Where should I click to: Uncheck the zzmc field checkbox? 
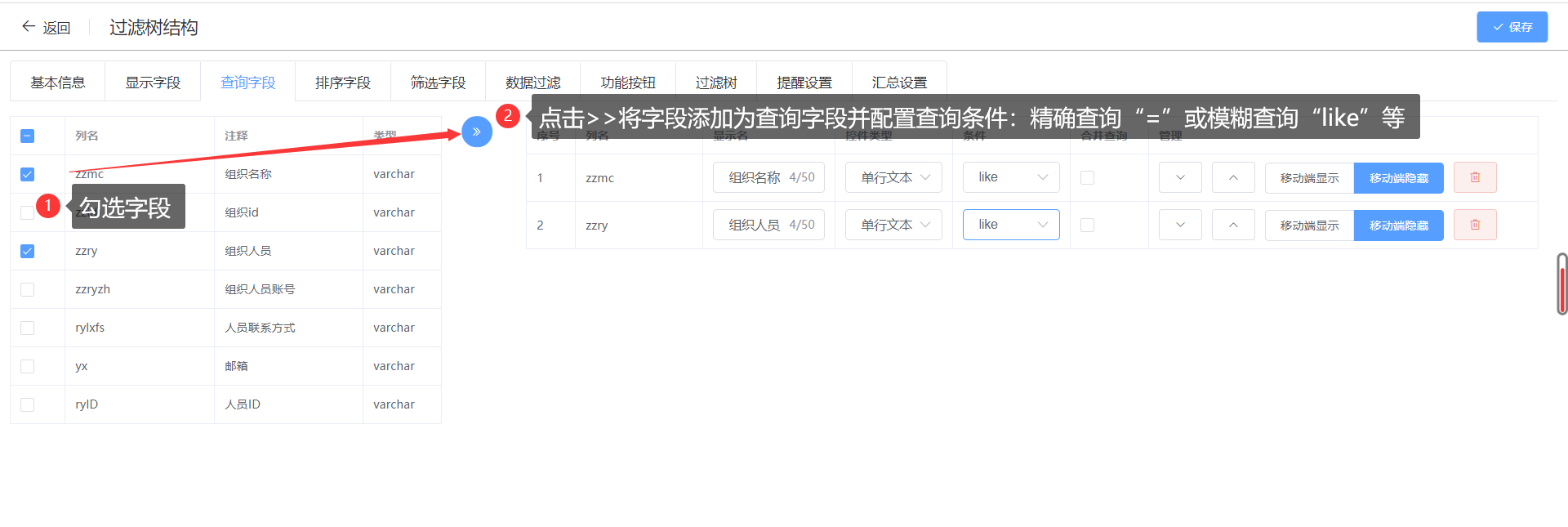(27, 174)
